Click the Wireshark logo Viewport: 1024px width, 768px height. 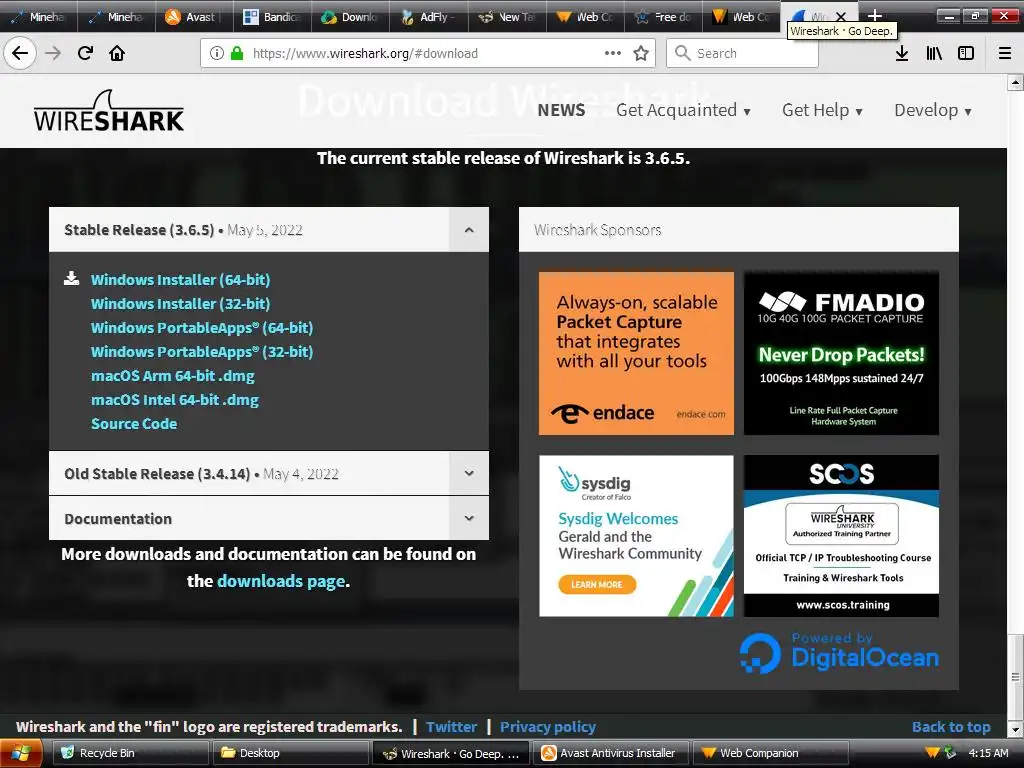coord(109,110)
